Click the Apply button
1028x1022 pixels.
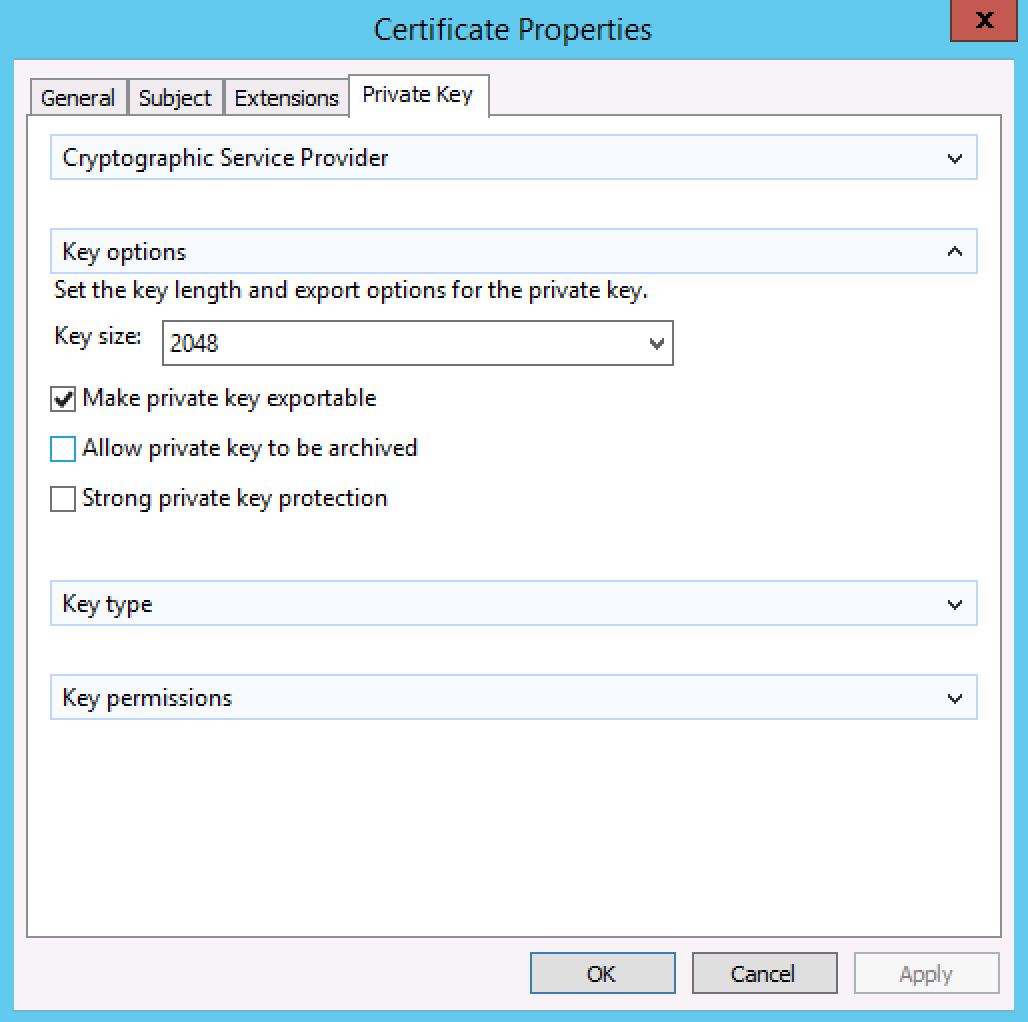click(x=926, y=973)
